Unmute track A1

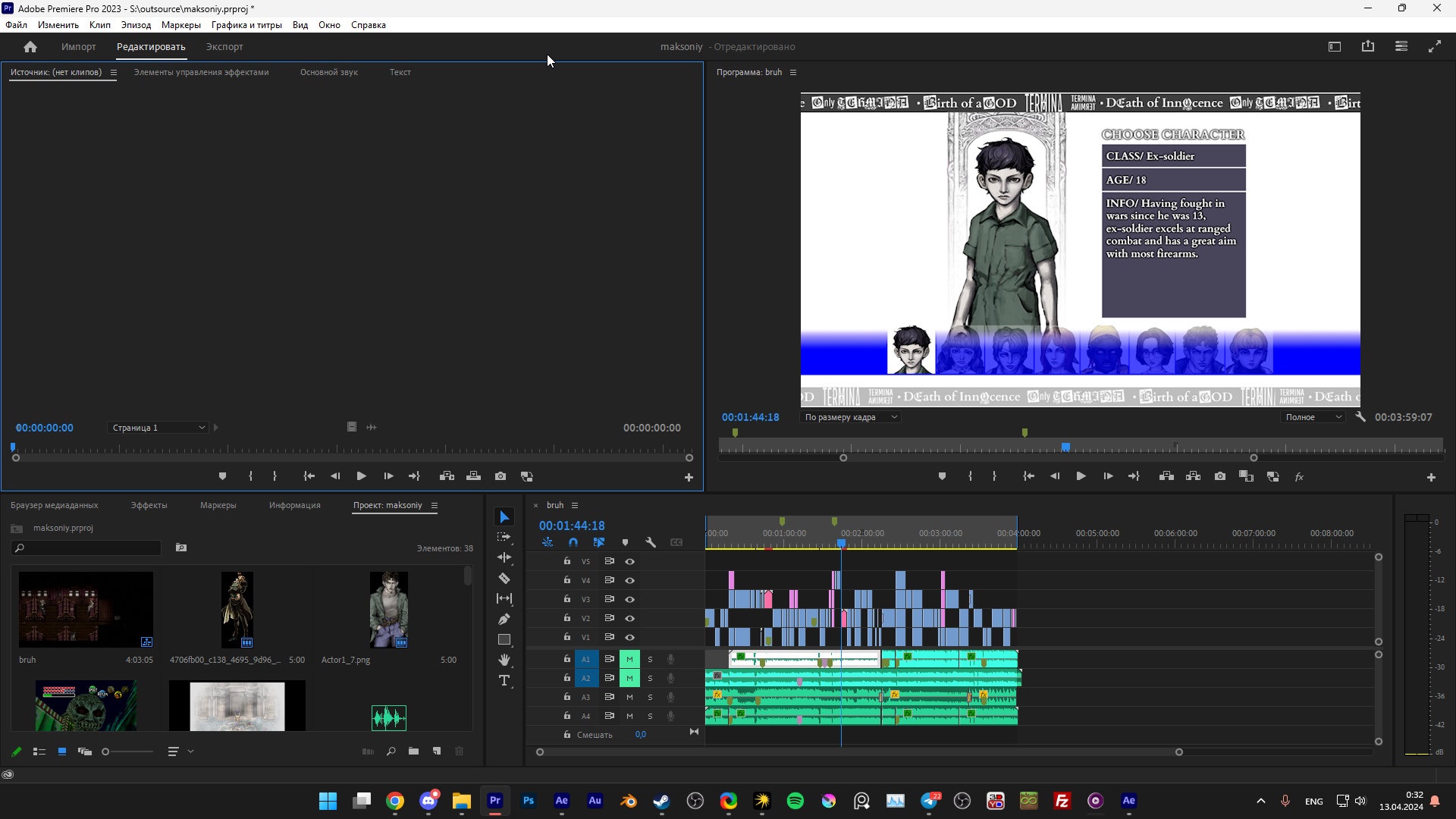[629, 659]
